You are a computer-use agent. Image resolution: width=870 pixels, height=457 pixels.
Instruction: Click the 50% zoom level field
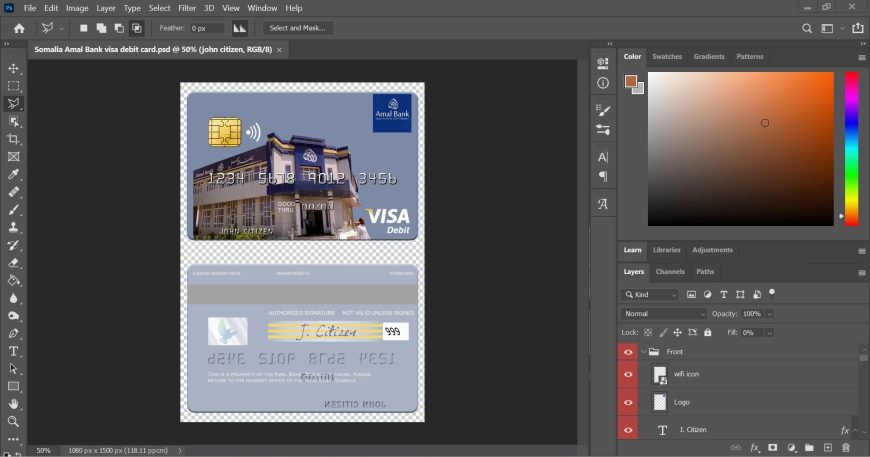click(43, 450)
